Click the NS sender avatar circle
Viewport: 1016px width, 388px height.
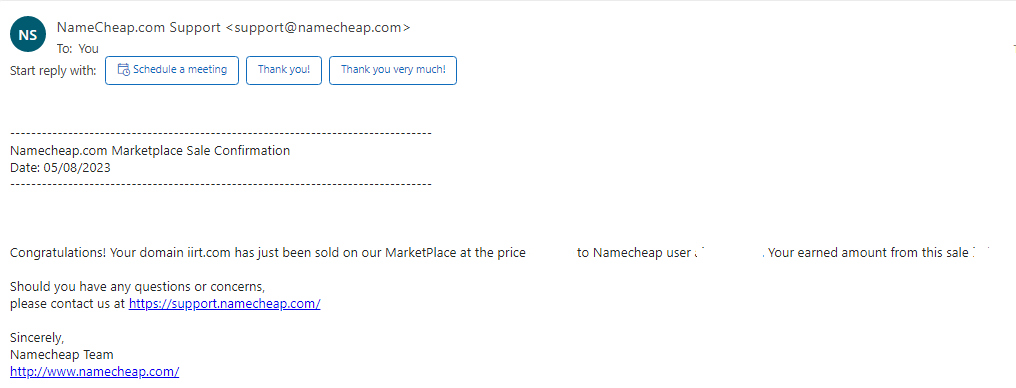(x=28, y=36)
